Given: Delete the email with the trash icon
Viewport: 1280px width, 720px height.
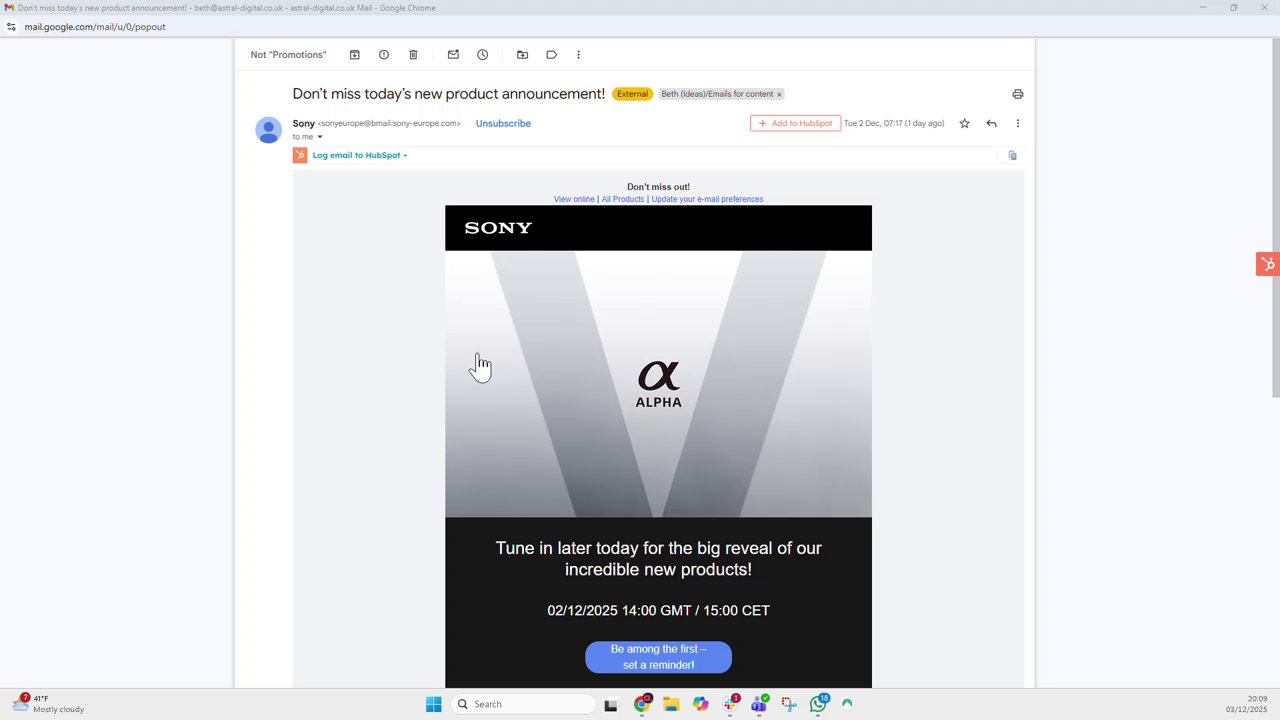Looking at the screenshot, I should (x=413, y=55).
